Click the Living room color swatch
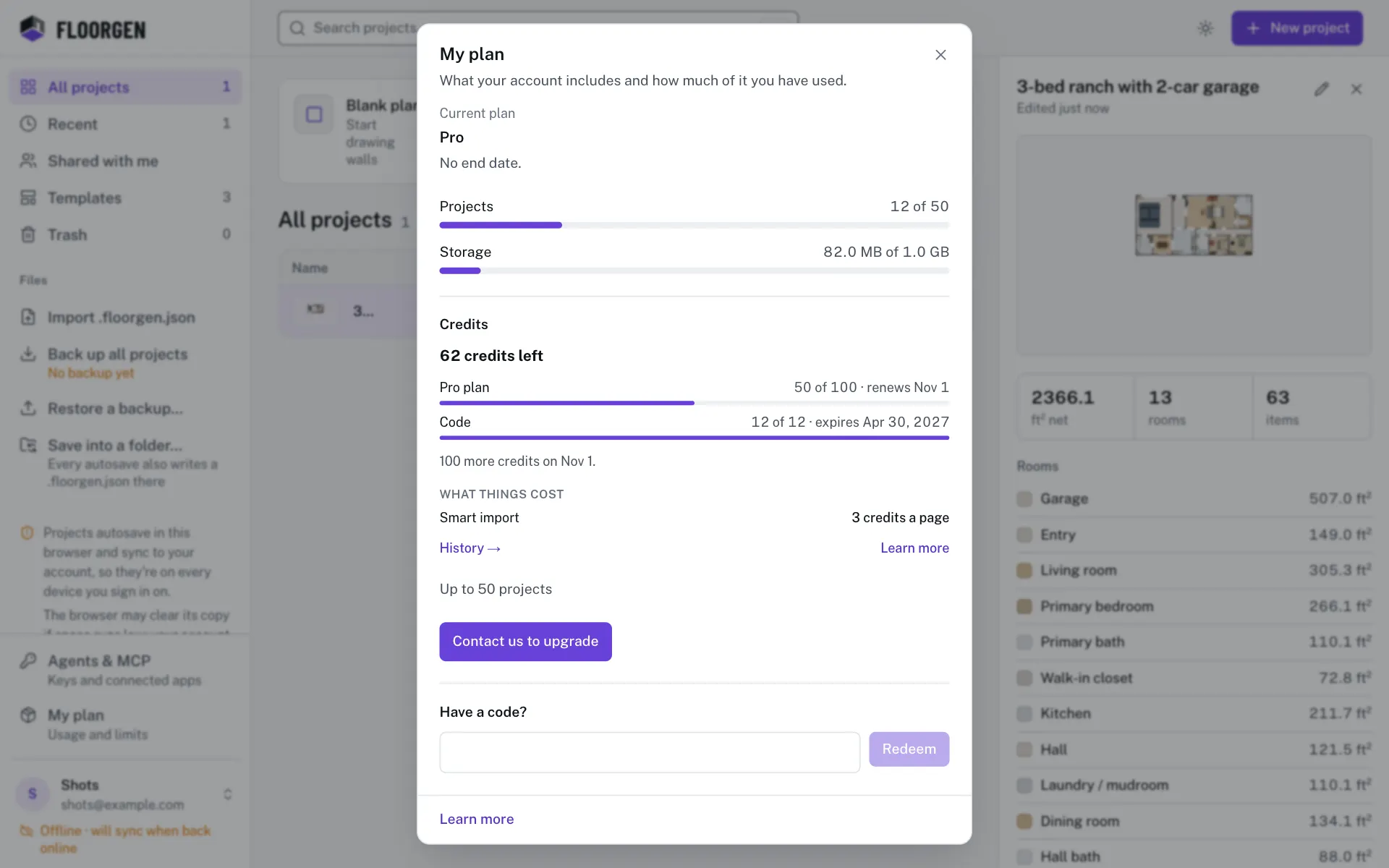 coord(1024,571)
